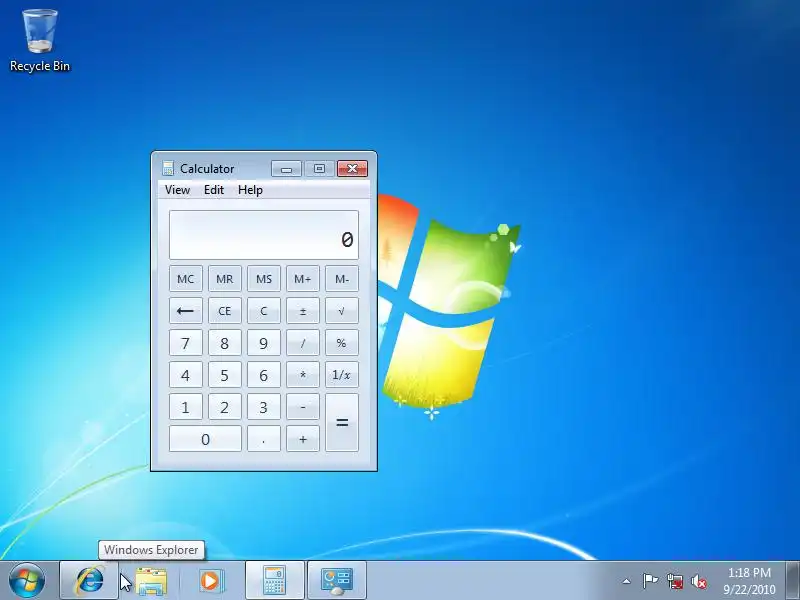Screen dimensions: 800x600
Task: Open the Edit menu in Calculator
Action: point(214,190)
